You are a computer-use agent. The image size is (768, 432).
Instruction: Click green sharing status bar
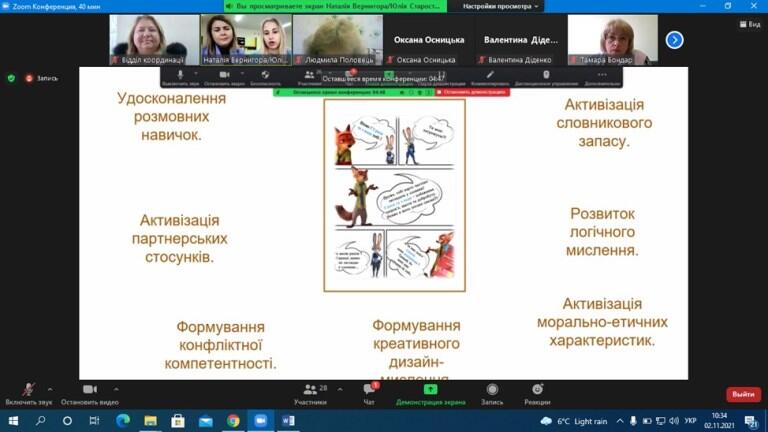[354, 92]
